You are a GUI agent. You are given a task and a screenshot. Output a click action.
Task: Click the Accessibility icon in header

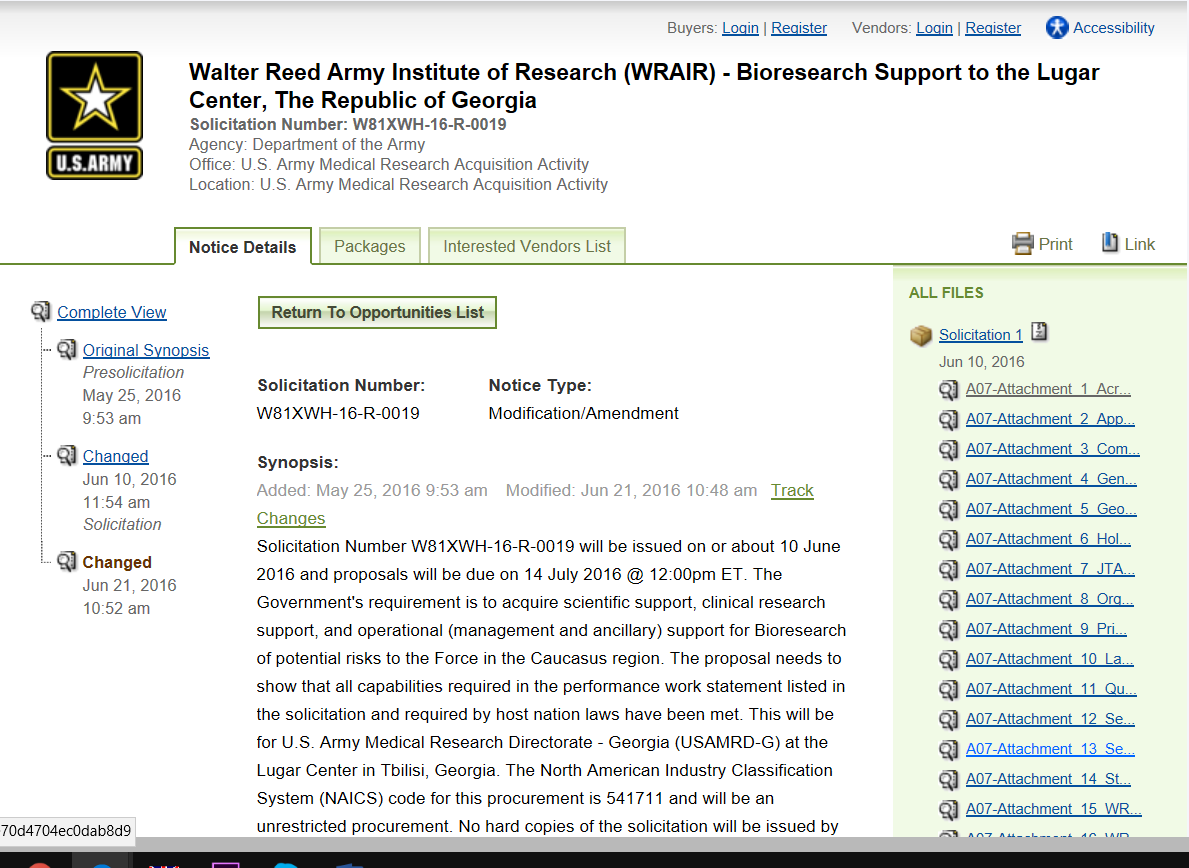tap(1057, 28)
